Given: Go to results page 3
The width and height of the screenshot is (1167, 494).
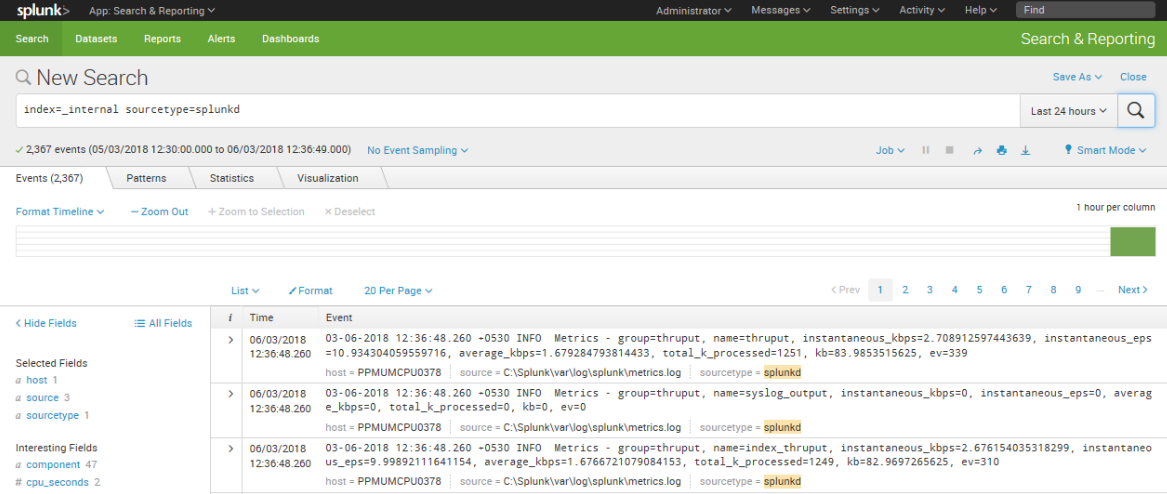Looking at the screenshot, I should coord(930,290).
